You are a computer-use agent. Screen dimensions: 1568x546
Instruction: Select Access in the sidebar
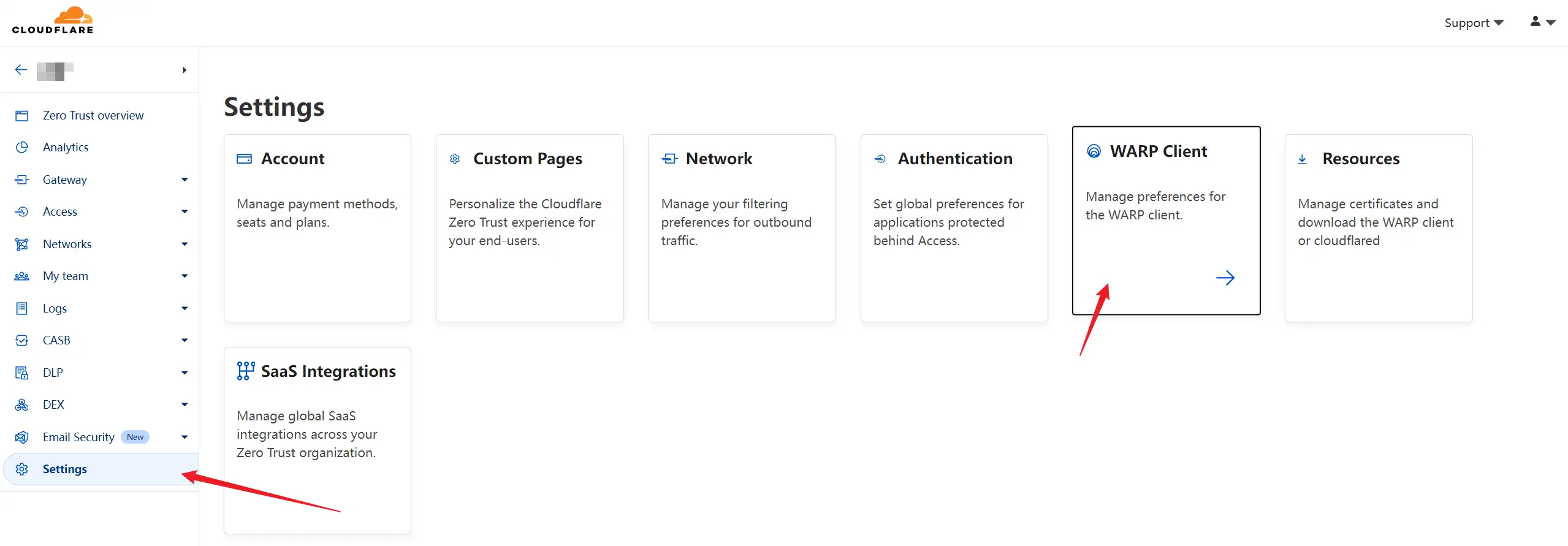tap(60, 212)
